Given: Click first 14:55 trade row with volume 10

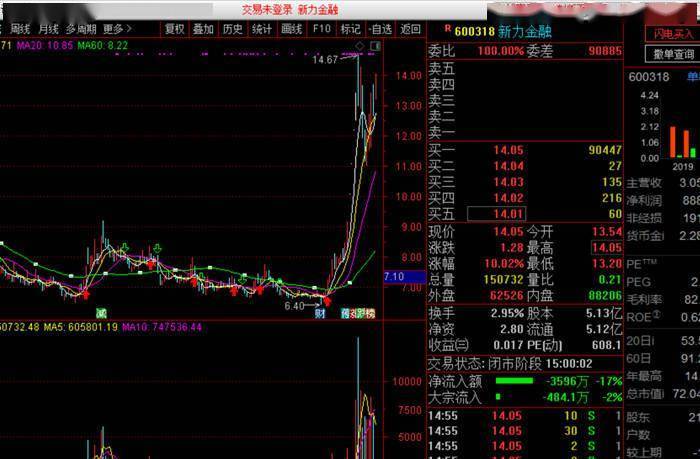Looking at the screenshot, I should 525,416.
